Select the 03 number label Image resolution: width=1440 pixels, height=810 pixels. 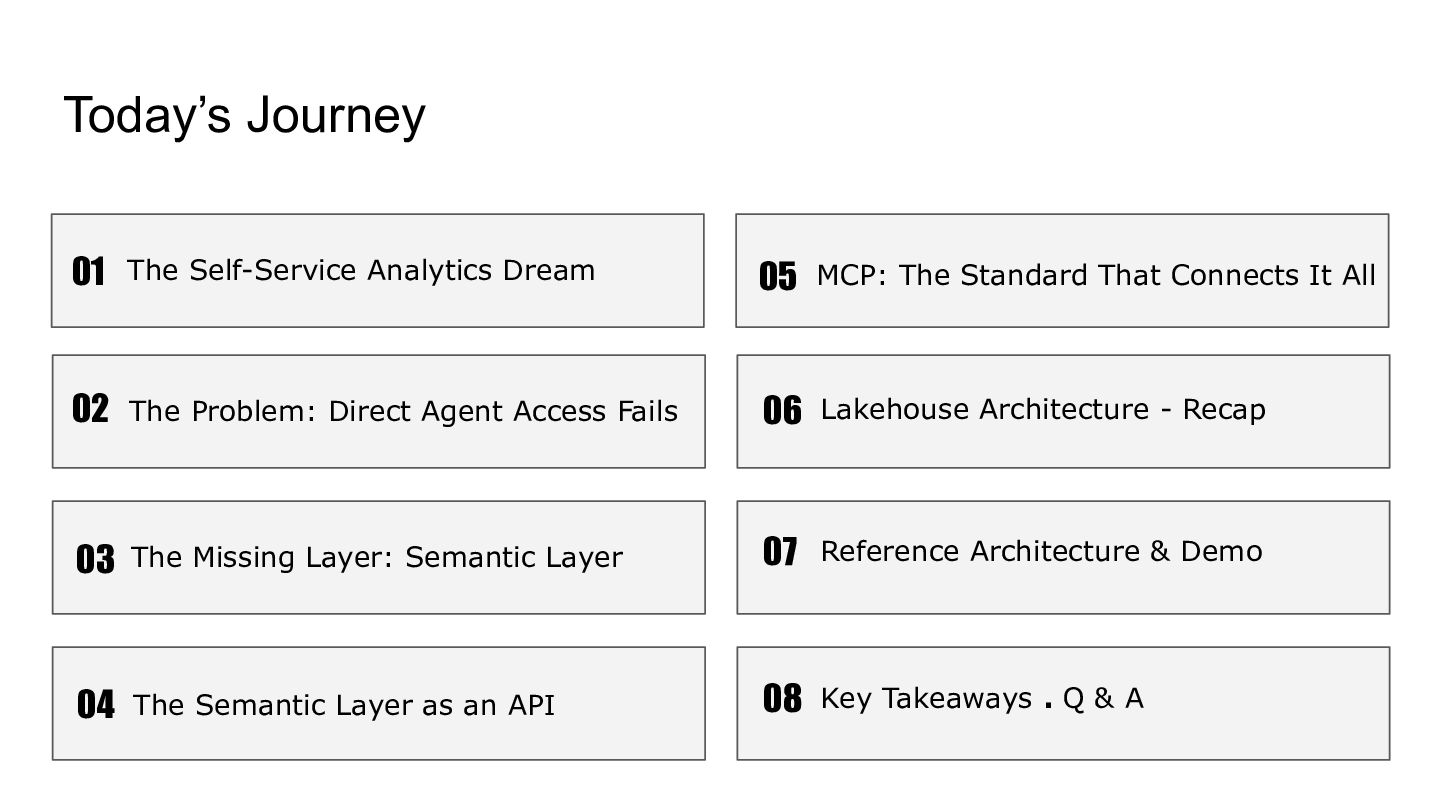95,558
